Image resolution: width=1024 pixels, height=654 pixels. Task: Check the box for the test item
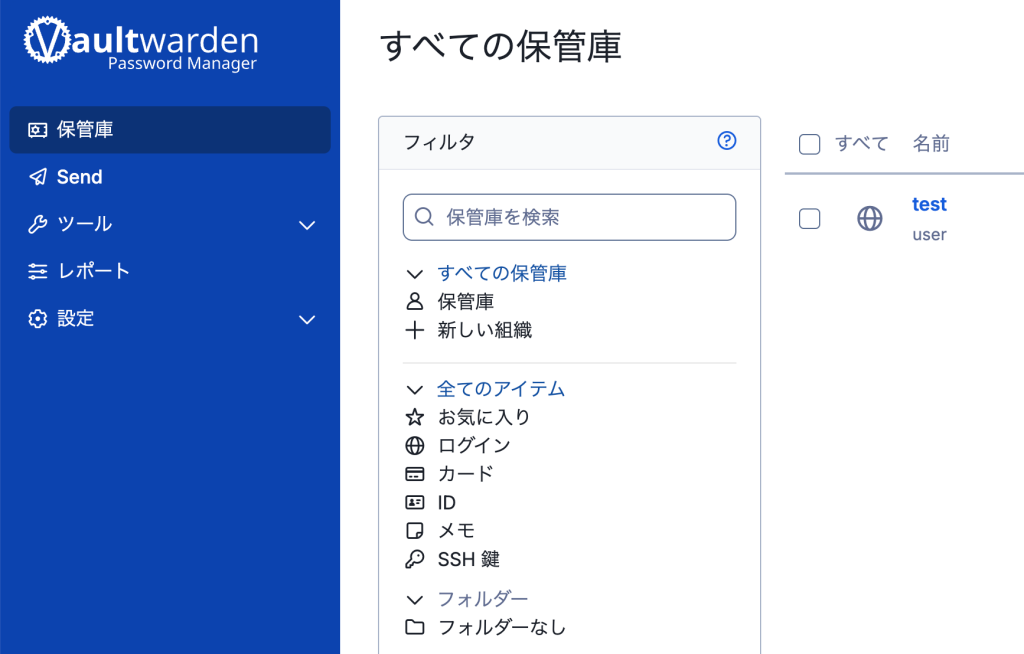(810, 218)
